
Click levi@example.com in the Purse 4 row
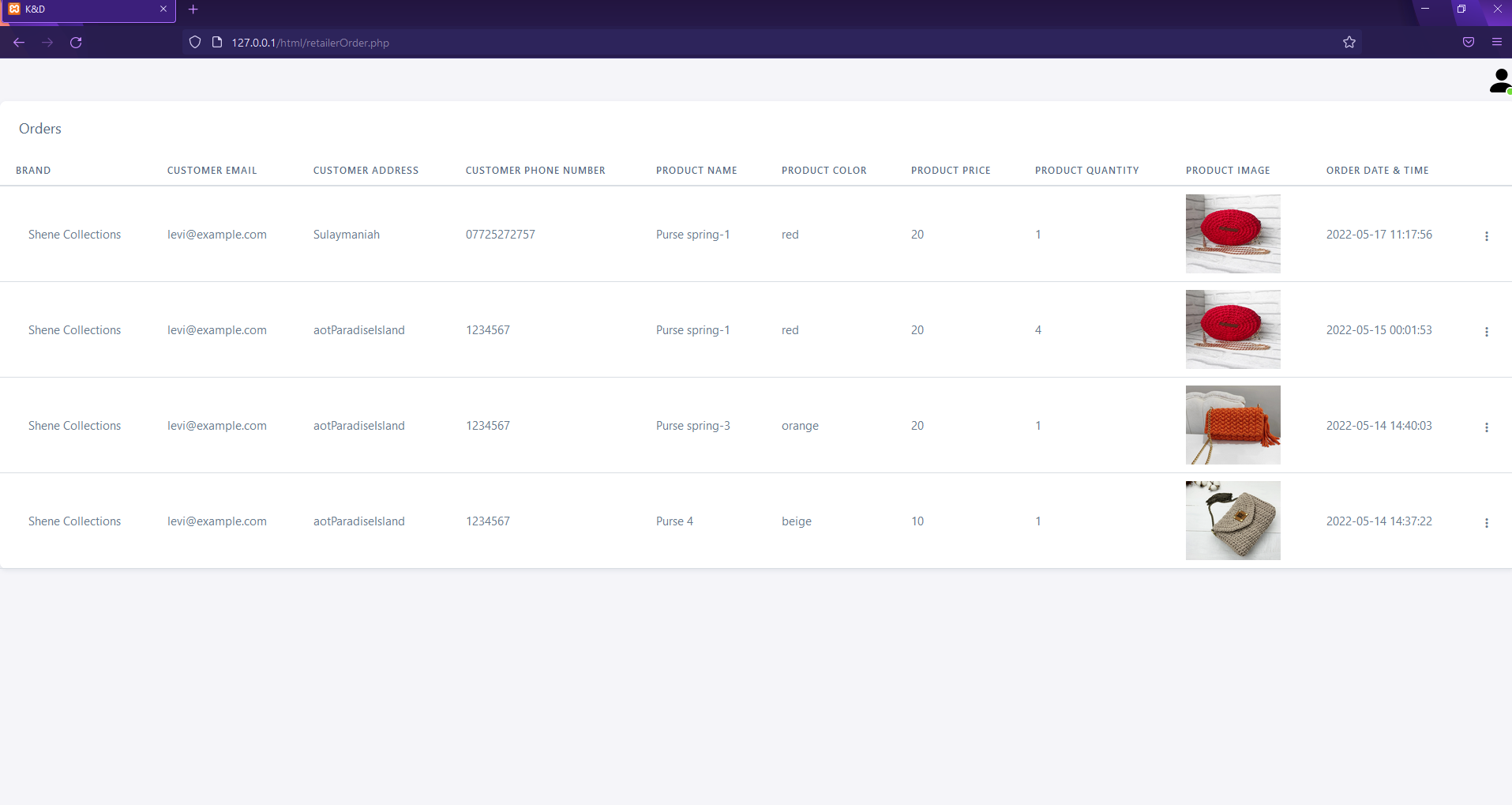[217, 521]
